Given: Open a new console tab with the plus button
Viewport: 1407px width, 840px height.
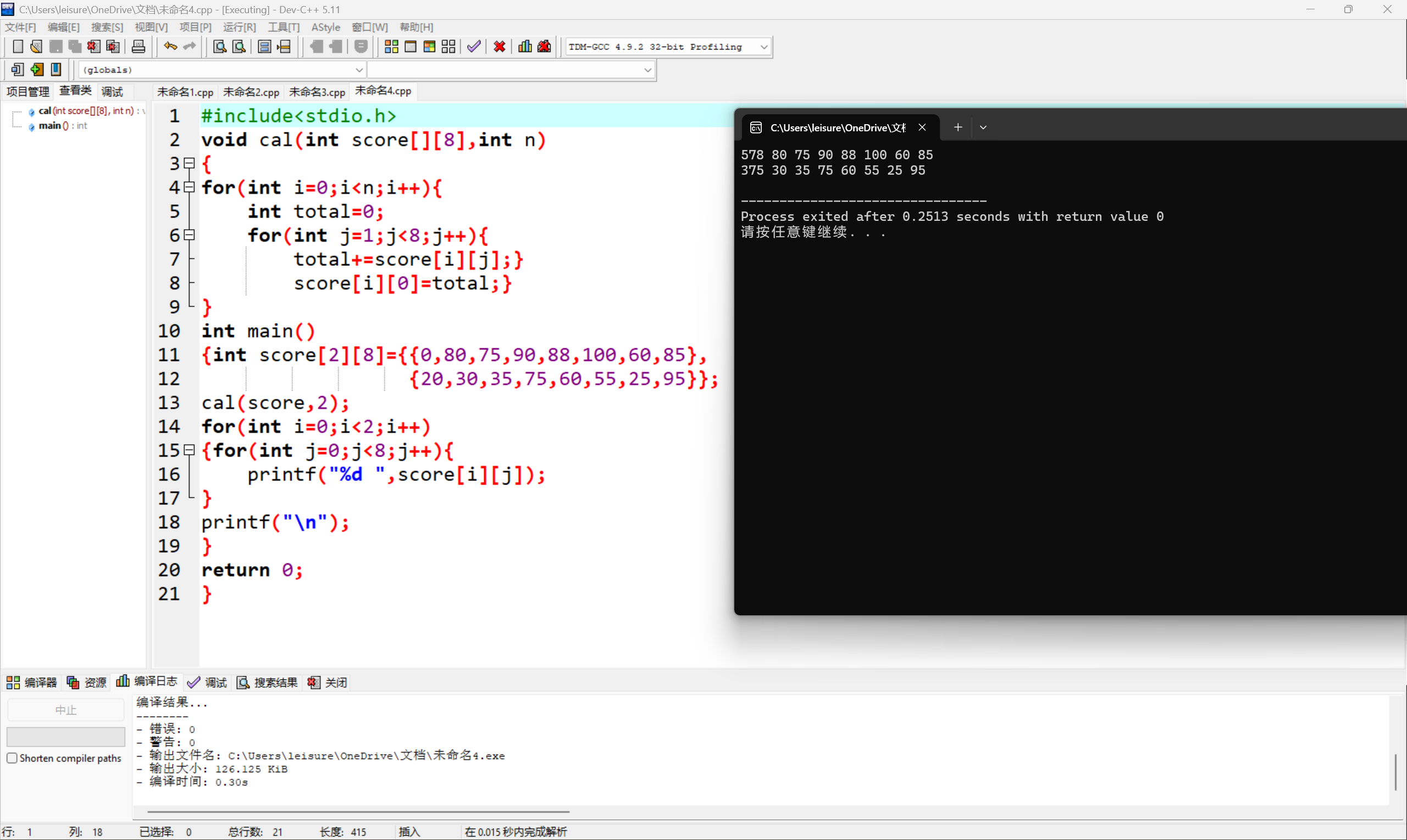Looking at the screenshot, I should [x=957, y=127].
